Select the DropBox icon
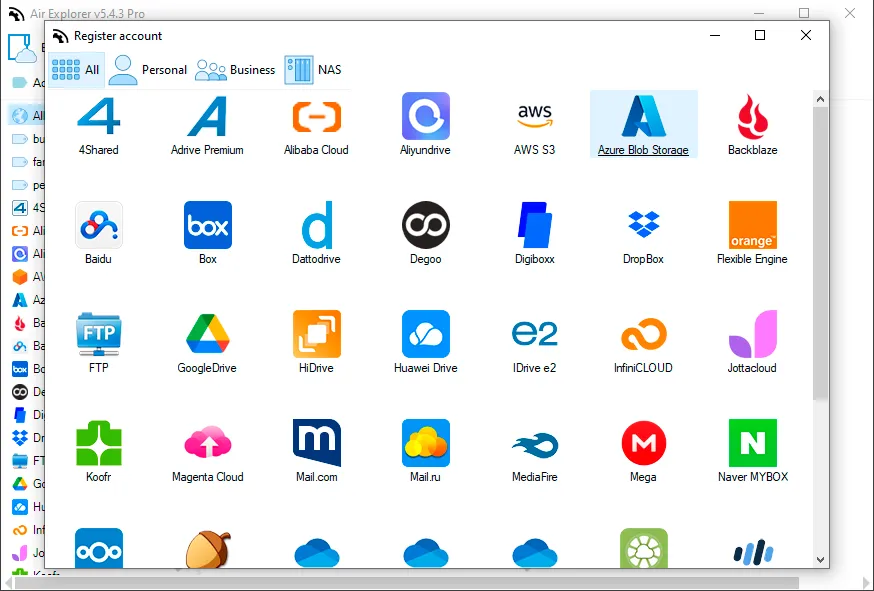 tap(644, 224)
